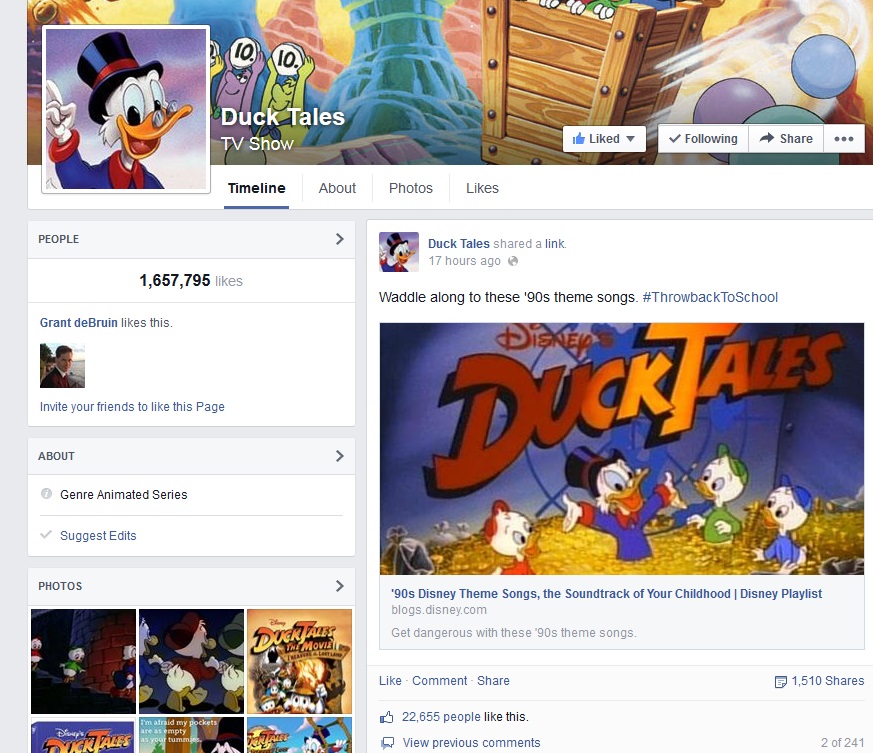Expand the Photos section chevron

pos(339,586)
